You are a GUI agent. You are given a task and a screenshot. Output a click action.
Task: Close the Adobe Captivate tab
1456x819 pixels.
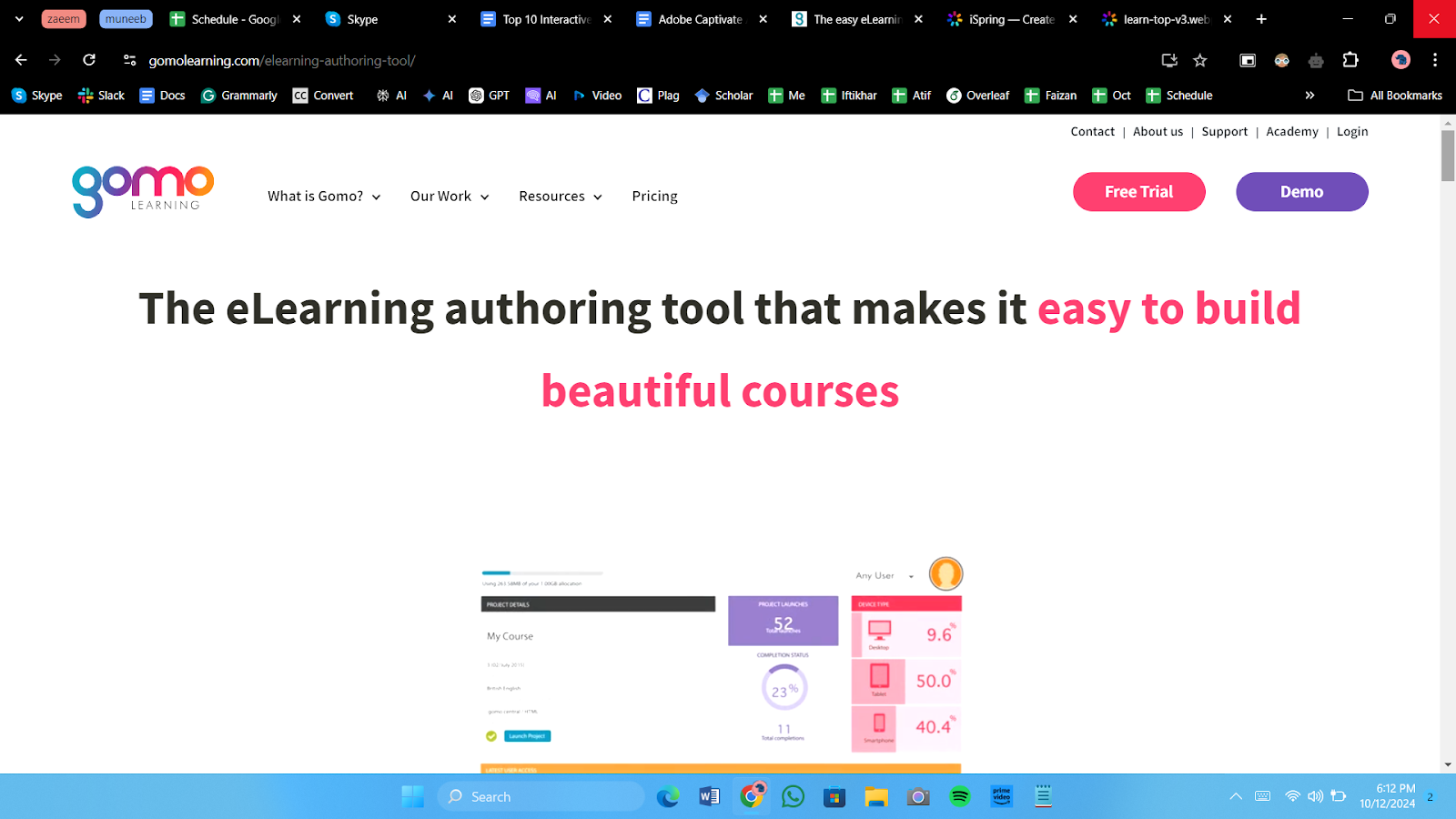point(763,19)
